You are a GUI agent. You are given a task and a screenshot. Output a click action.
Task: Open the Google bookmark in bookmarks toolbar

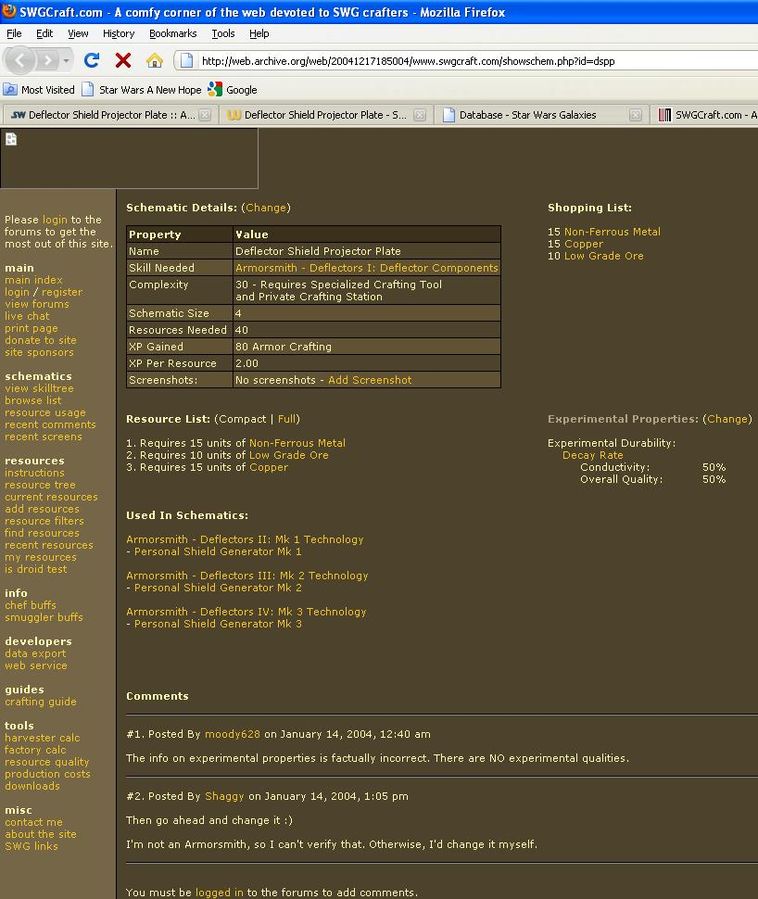click(x=232, y=89)
